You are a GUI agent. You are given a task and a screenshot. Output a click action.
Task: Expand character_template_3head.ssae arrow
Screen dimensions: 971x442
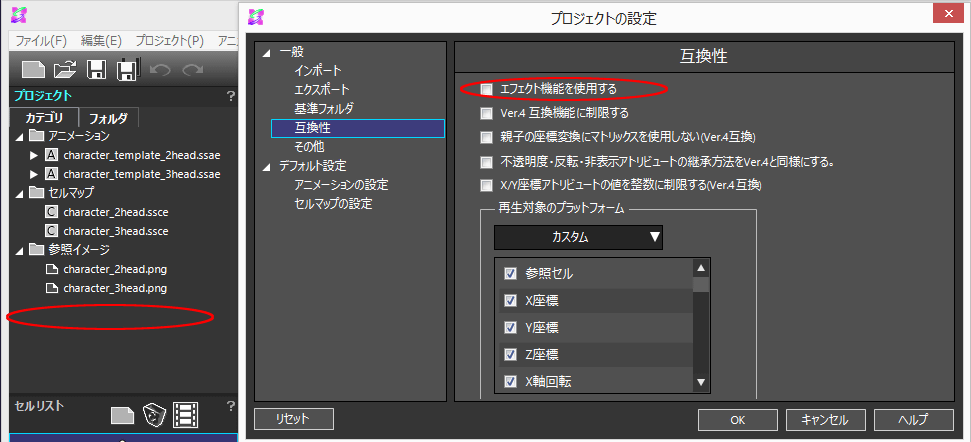(x=35, y=175)
